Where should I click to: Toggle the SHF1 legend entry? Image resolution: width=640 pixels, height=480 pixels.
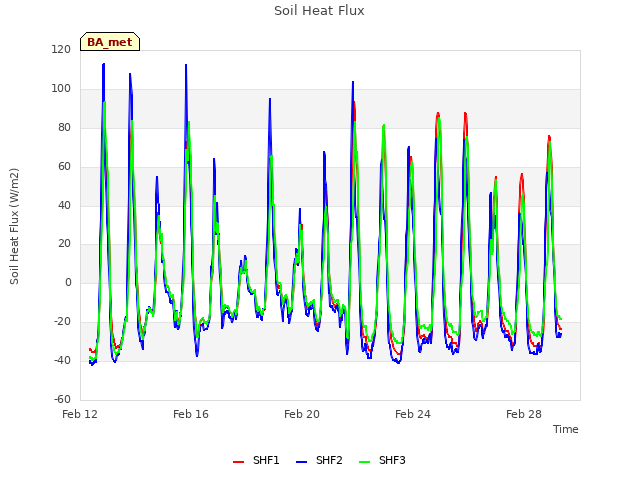tap(256, 460)
